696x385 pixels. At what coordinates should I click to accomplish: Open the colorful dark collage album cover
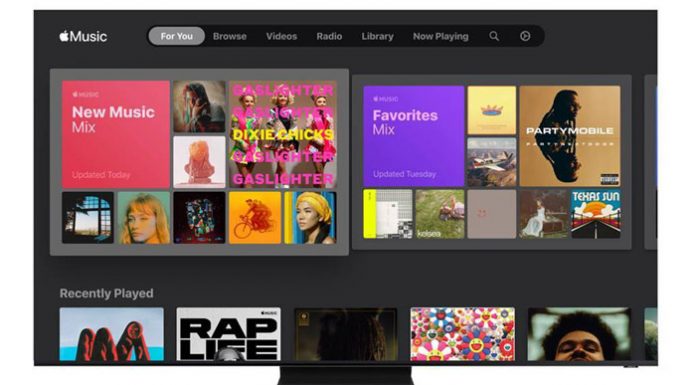(x=199, y=218)
